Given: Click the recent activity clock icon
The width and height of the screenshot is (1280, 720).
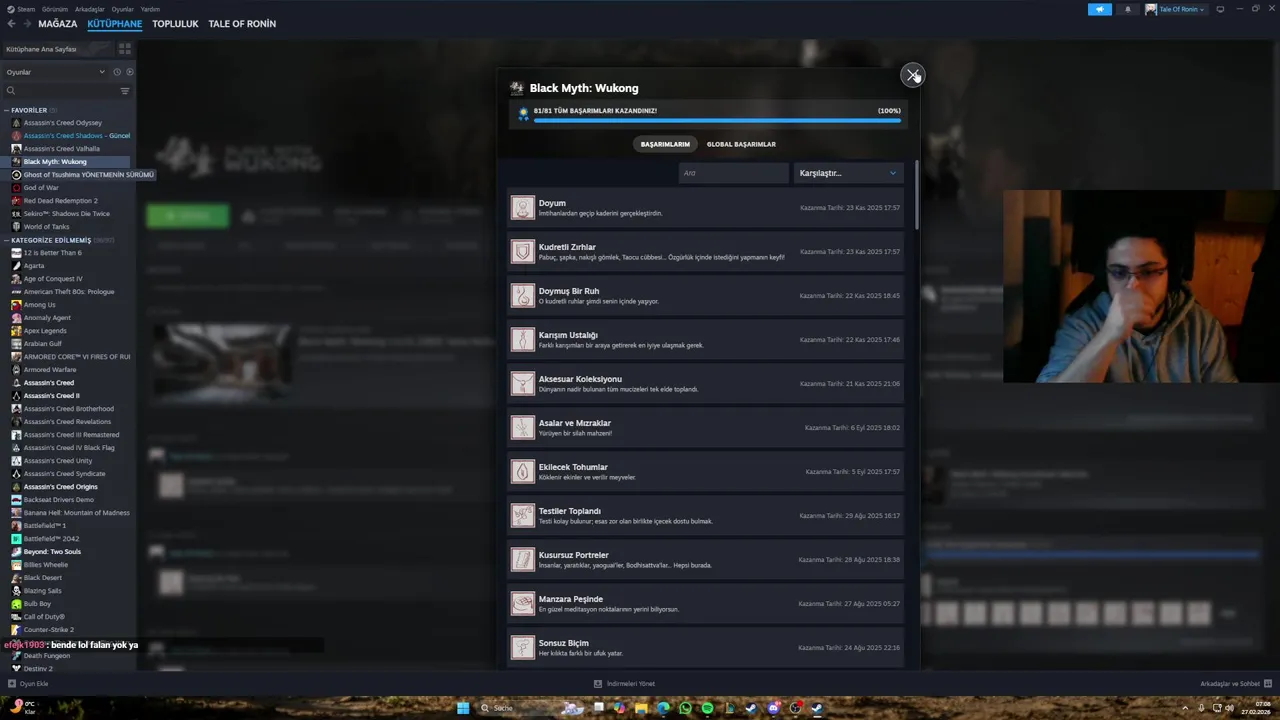Looking at the screenshot, I should point(117,72).
